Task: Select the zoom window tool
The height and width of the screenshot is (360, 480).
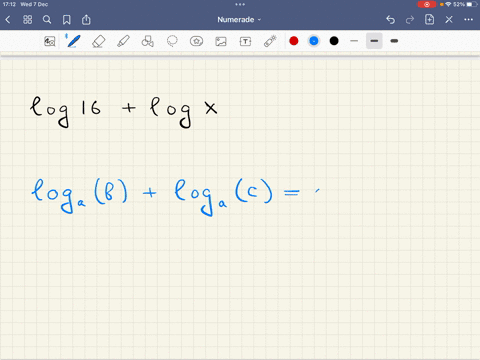Action: [x=50, y=41]
